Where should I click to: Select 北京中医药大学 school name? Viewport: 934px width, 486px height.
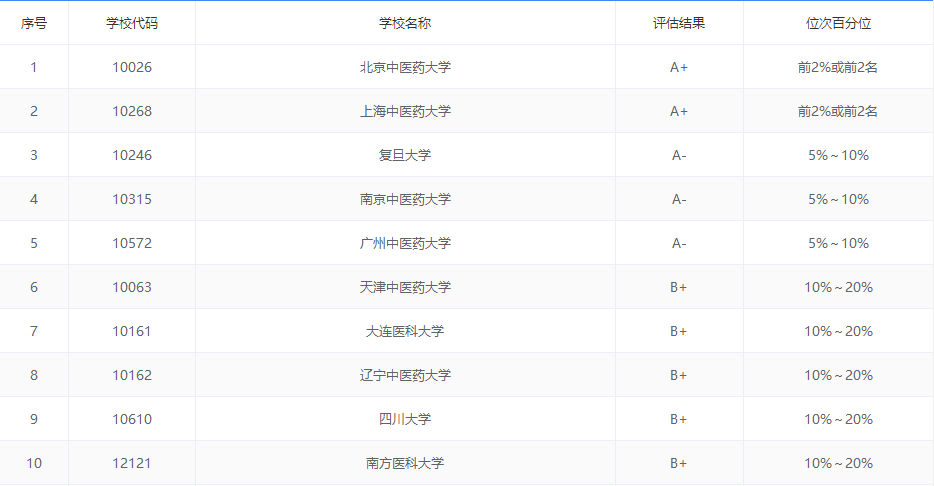tap(405, 67)
